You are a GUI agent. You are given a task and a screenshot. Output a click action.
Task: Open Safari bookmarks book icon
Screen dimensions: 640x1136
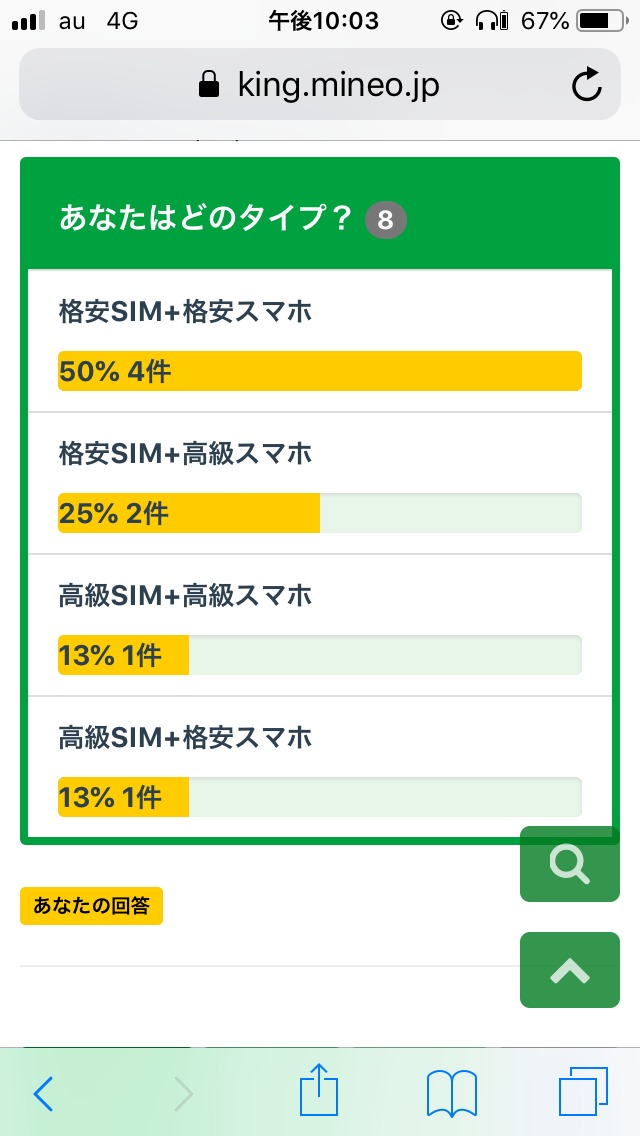click(x=451, y=1093)
